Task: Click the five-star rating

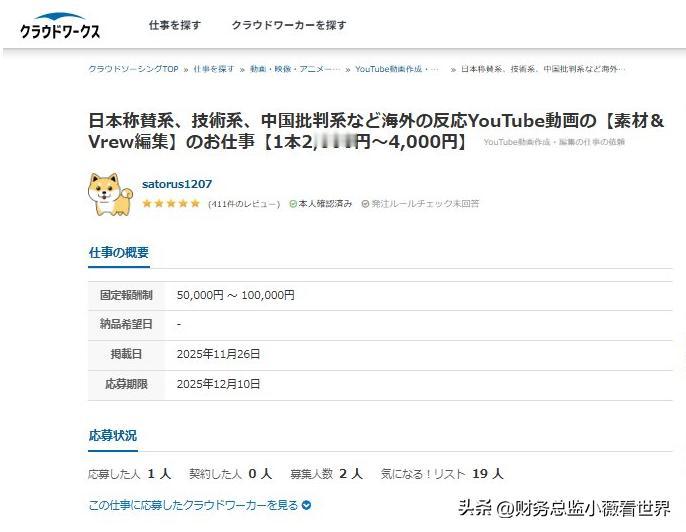Action: pyautogui.click(x=171, y=203)
